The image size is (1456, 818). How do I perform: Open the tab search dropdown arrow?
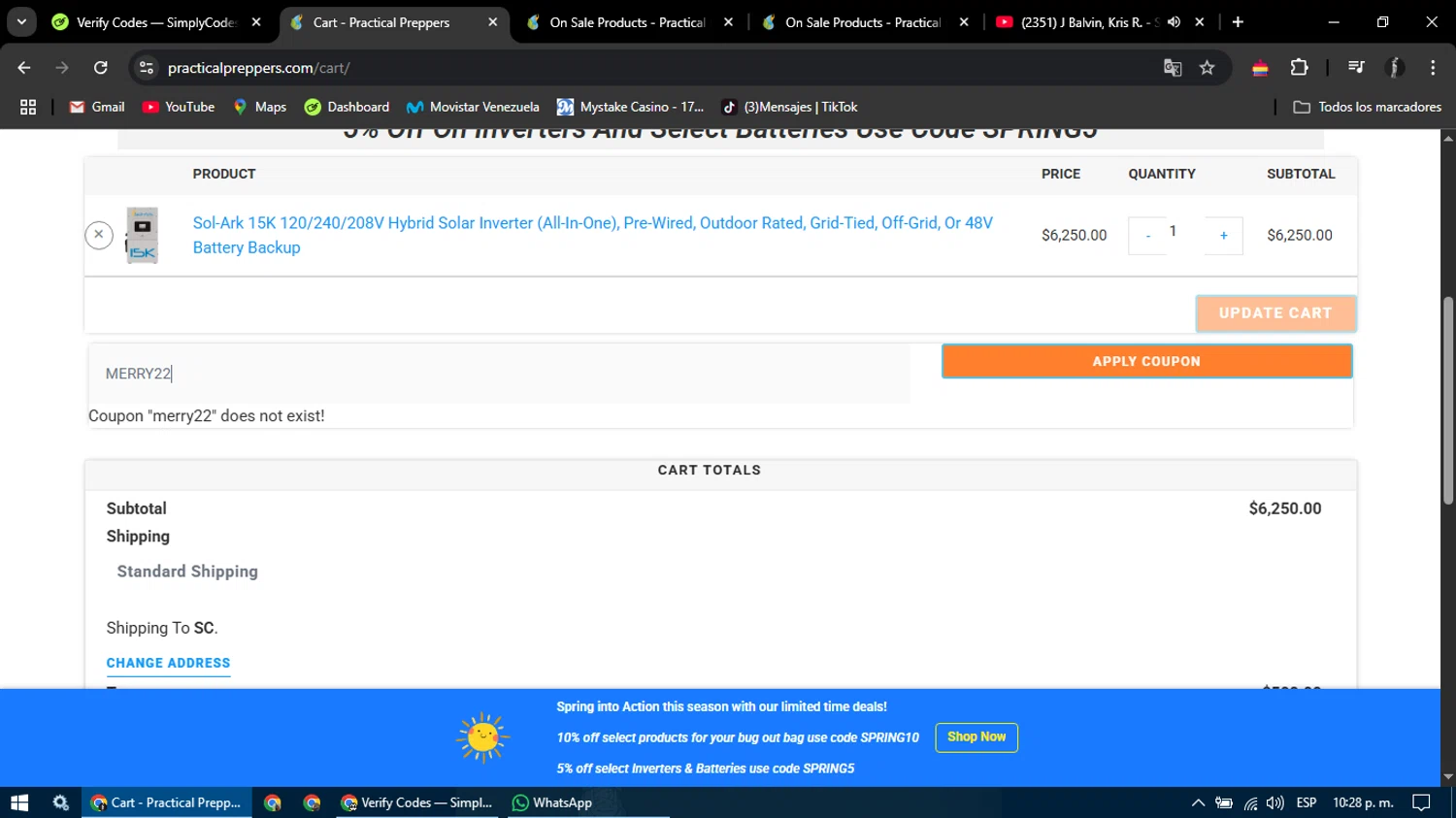click(21, 21)
